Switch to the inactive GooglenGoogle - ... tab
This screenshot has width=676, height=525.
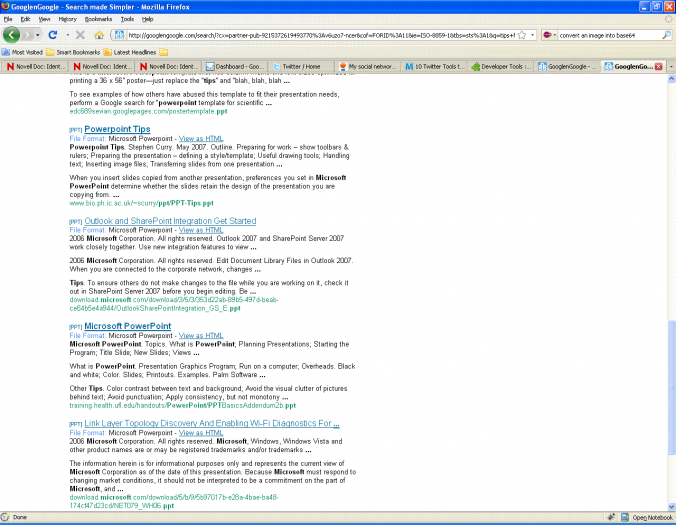[x=568, y=66]
